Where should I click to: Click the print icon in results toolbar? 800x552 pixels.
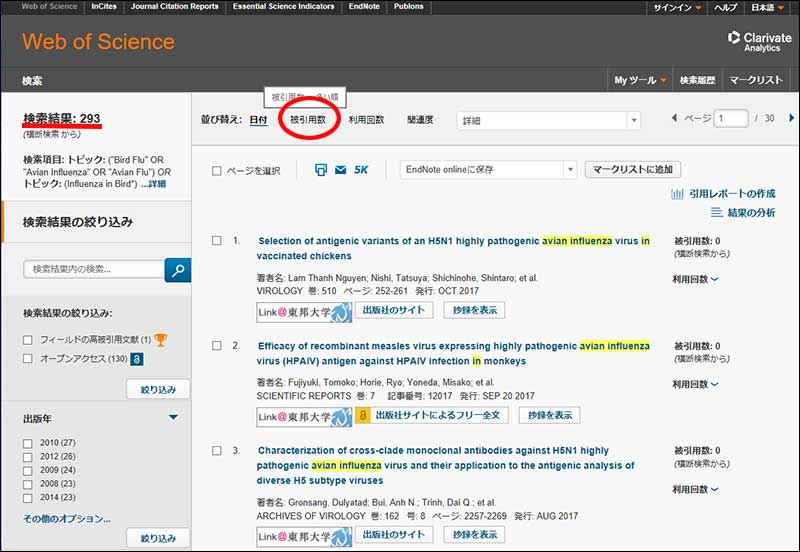point(321,170)
